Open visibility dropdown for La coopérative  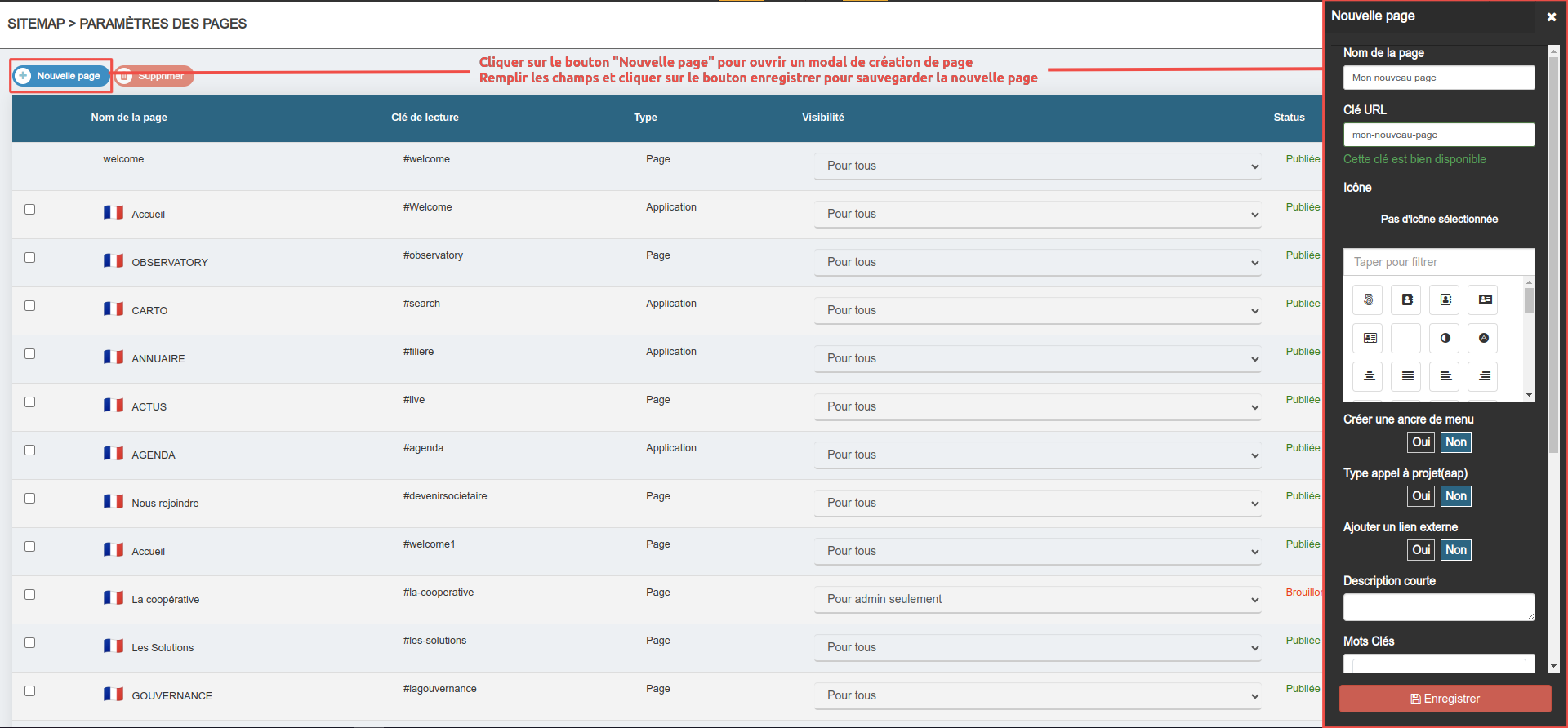coord(1037,600)
